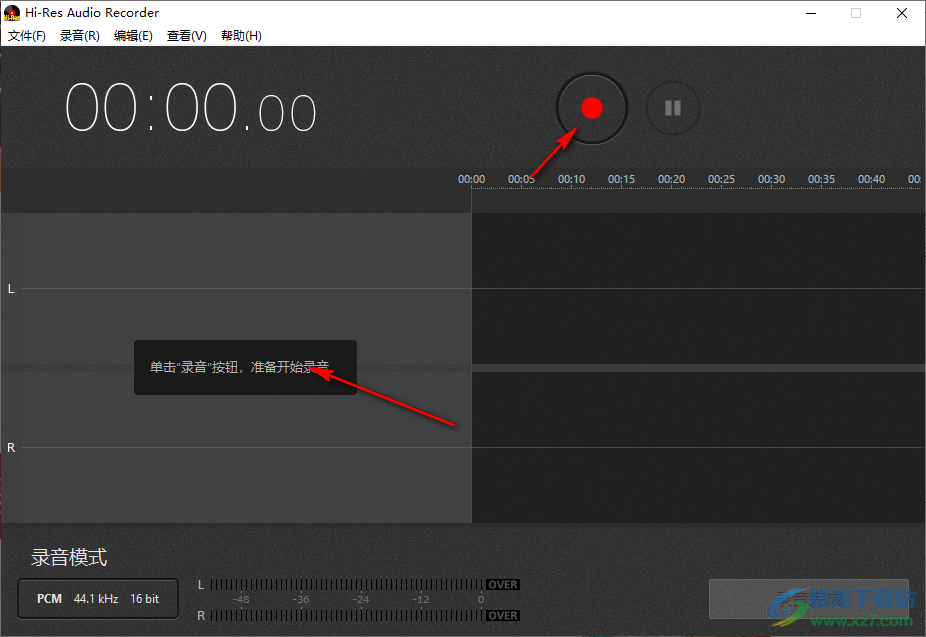Click the playhead at timeline position zero
Image resolution: width=926 pixels, height=637 pixels.
(471, 350)
